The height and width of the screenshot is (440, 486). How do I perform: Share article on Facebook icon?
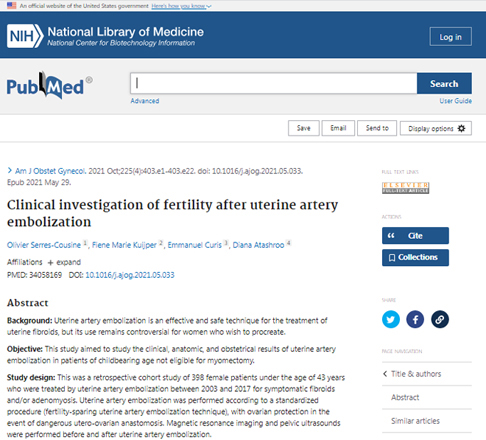[x=415, y=319]
